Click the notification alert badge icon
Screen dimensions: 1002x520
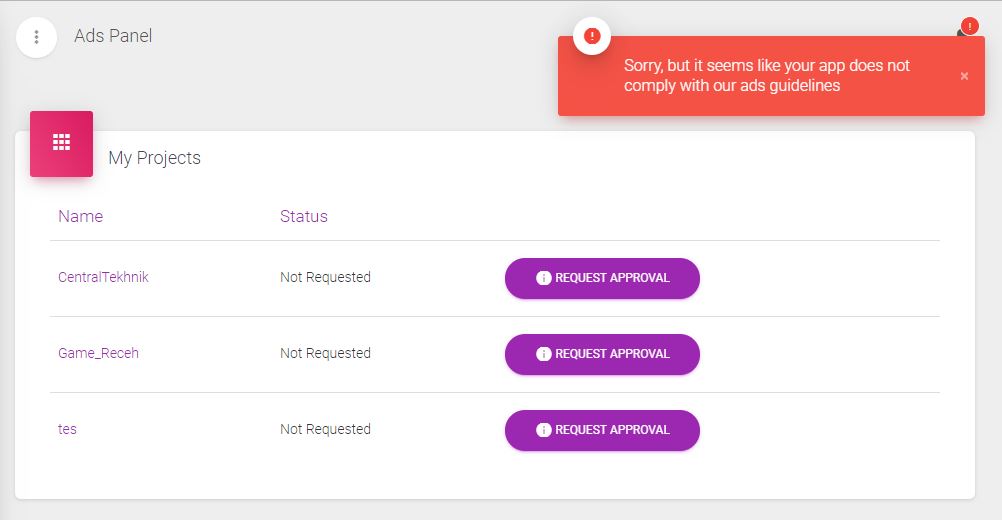click(x=968, y=27)
